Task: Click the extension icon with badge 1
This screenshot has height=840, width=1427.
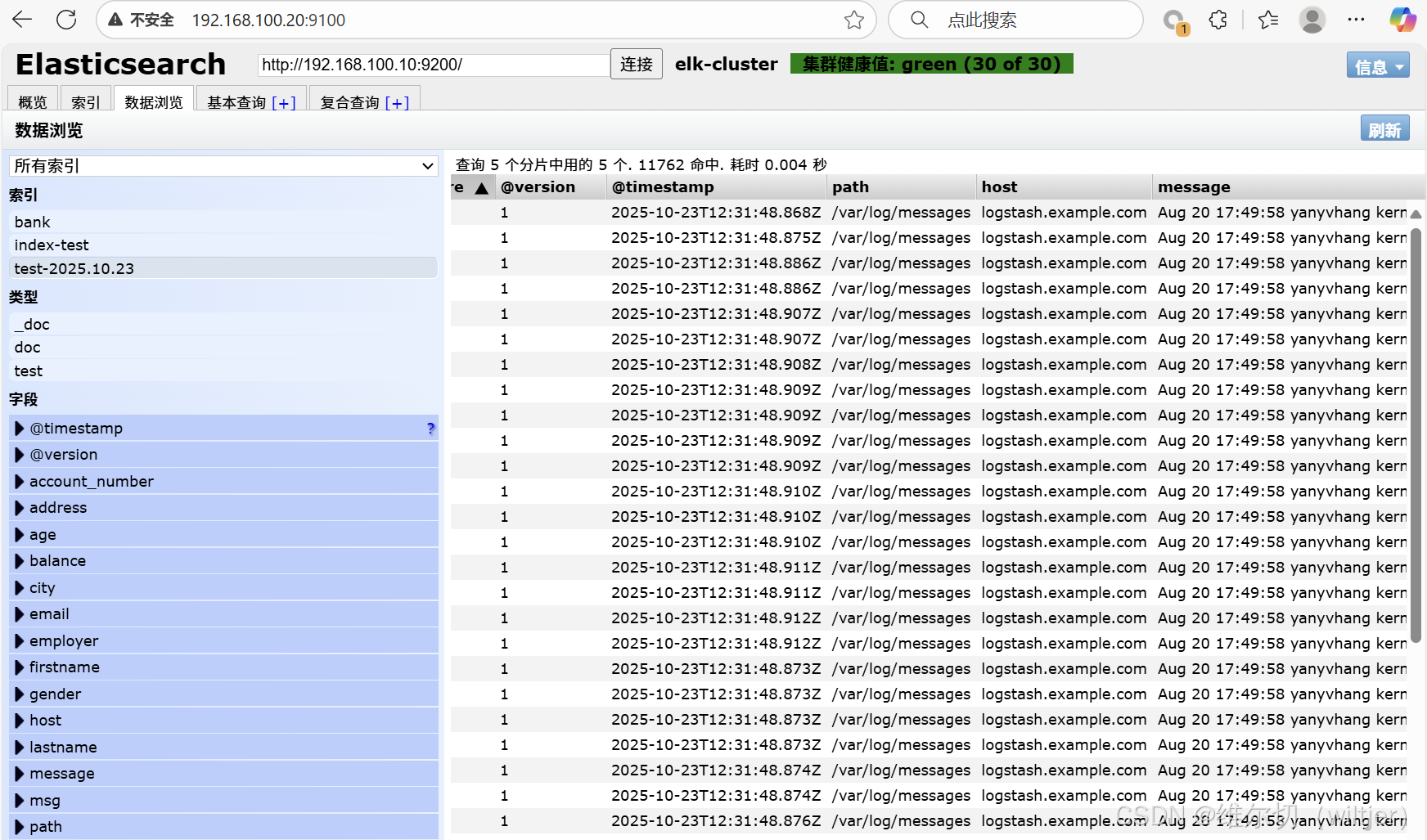Action: pyautogui.click(x=1175, y=21)
